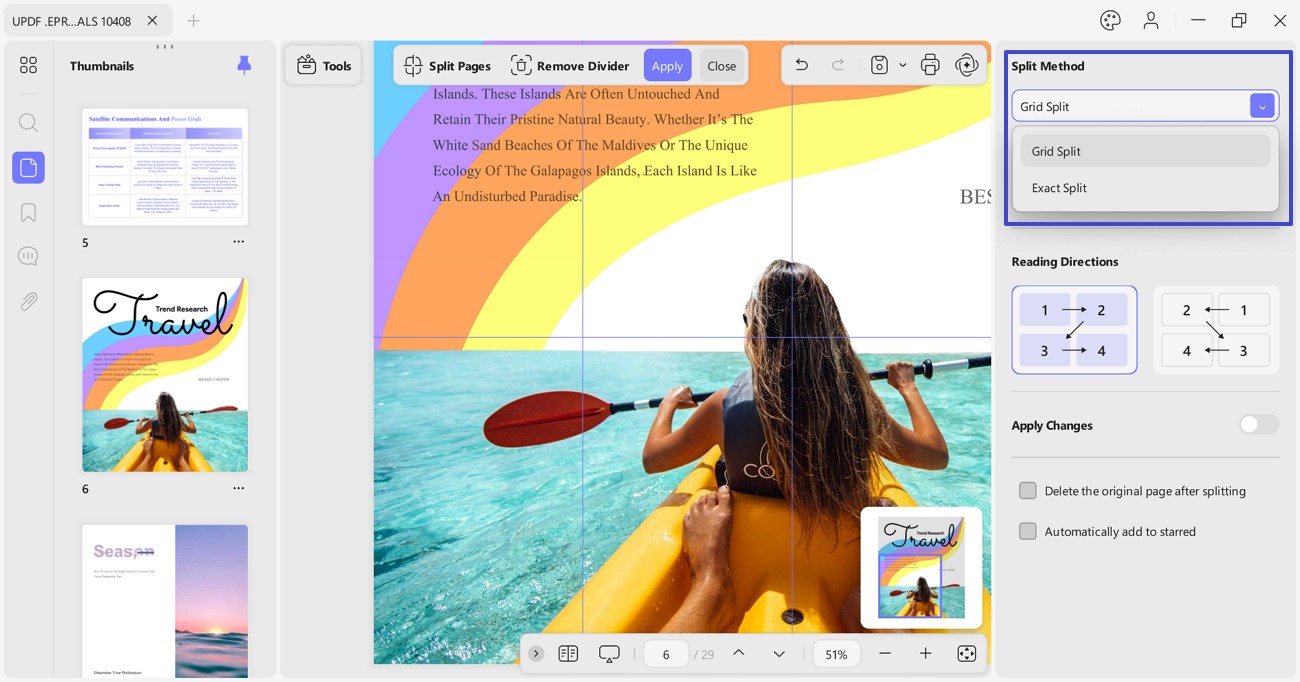This screenshot has width=1300, height=682.
Task: Click the Undo arrow in the toolbar
Action: 801,65
